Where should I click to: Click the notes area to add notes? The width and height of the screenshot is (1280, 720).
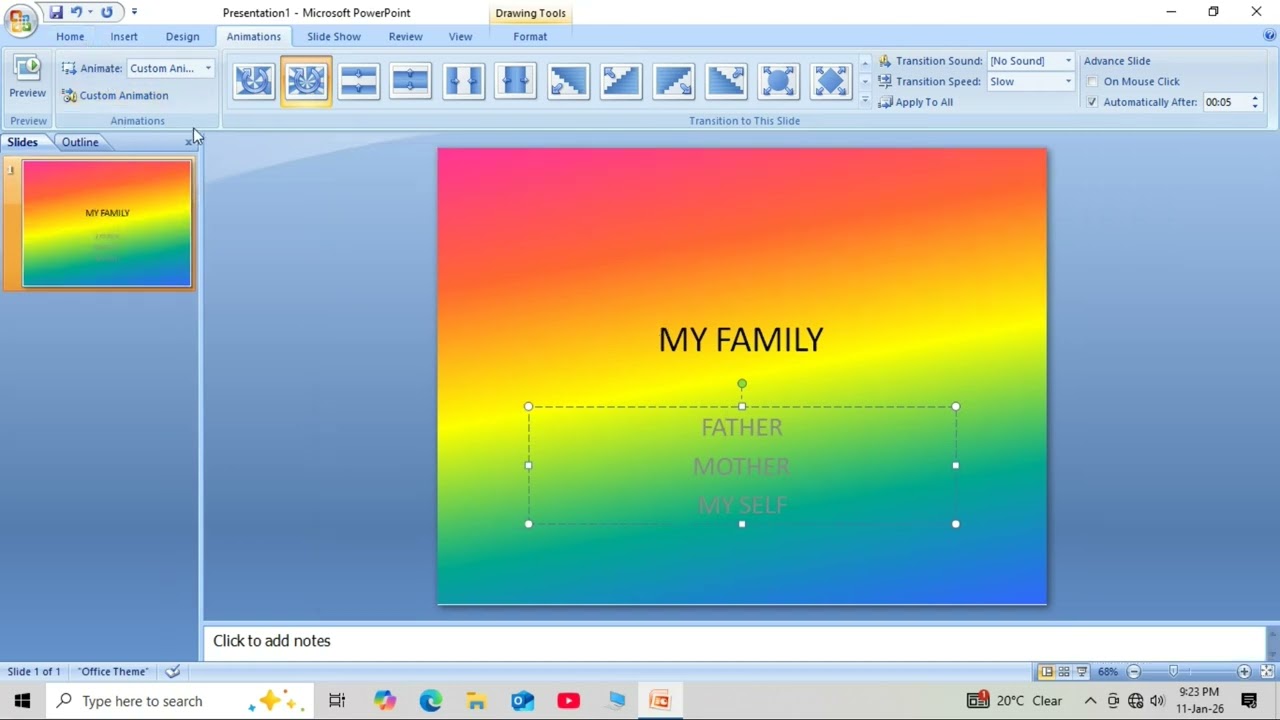point(735,641)
